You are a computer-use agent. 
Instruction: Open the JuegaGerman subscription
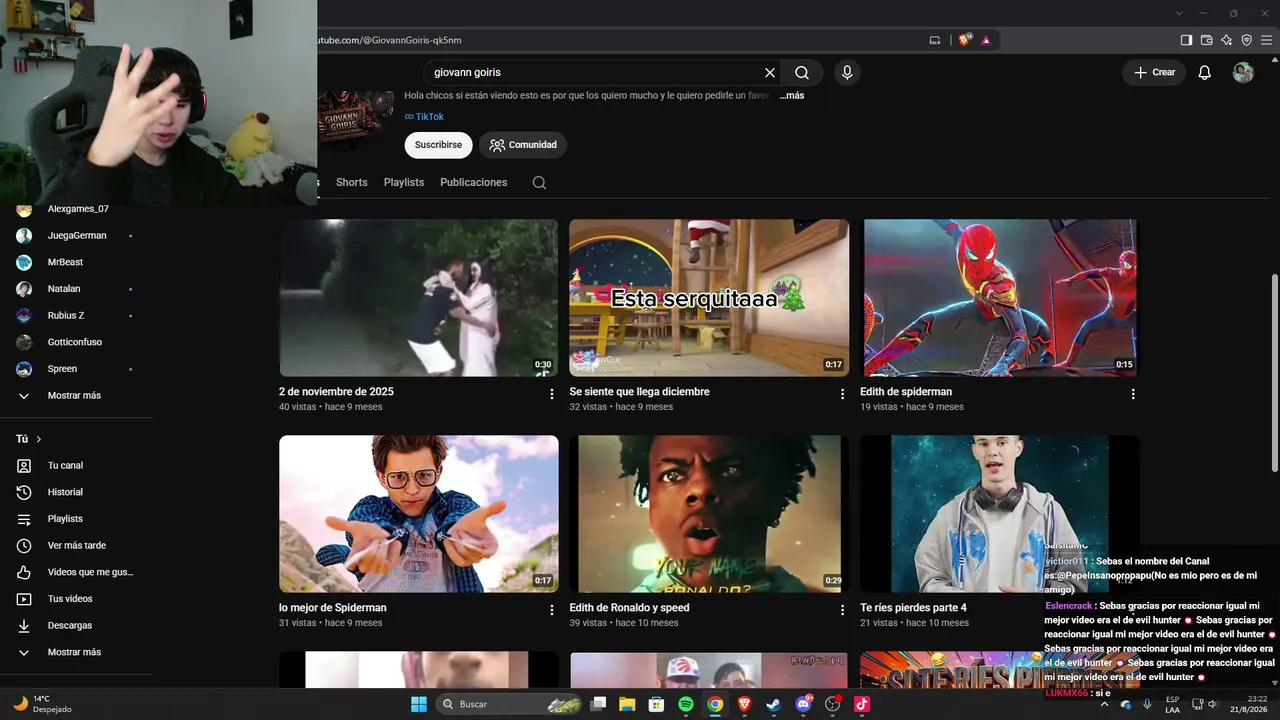tap(76, 236)
